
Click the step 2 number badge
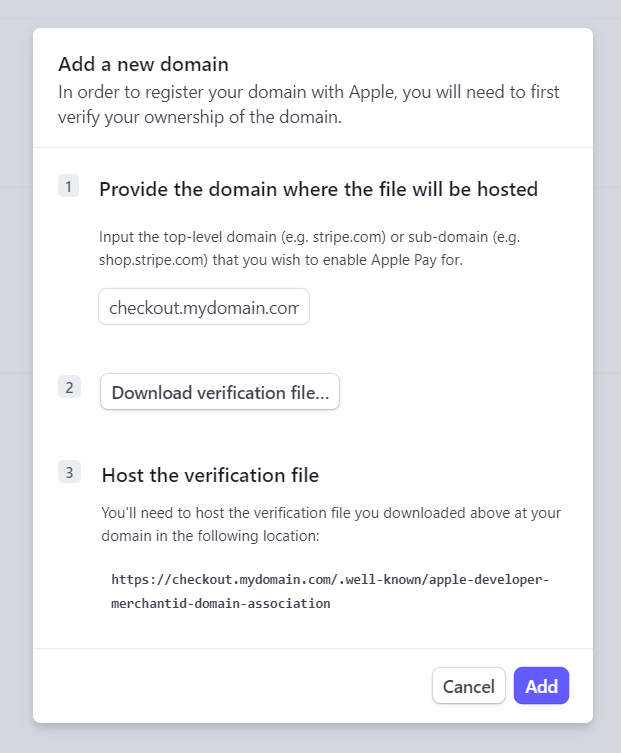point(68,387)
